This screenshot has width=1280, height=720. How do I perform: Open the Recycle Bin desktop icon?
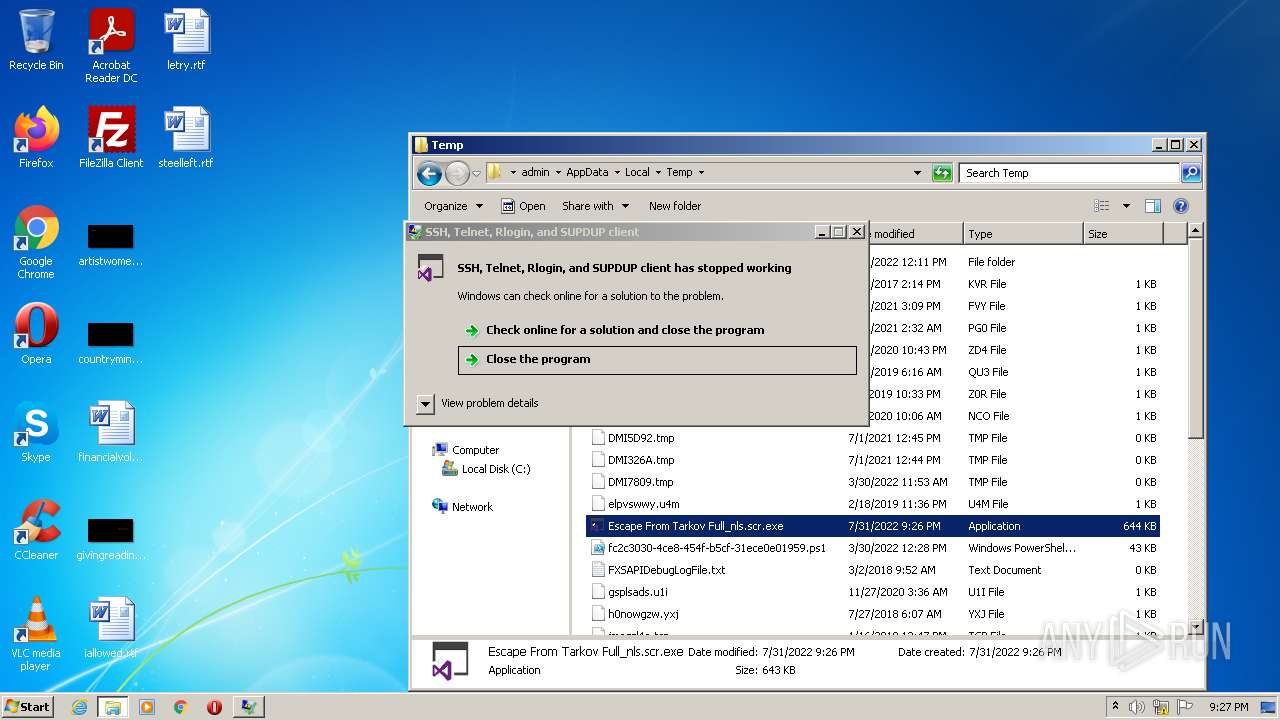tap(36, 40)
